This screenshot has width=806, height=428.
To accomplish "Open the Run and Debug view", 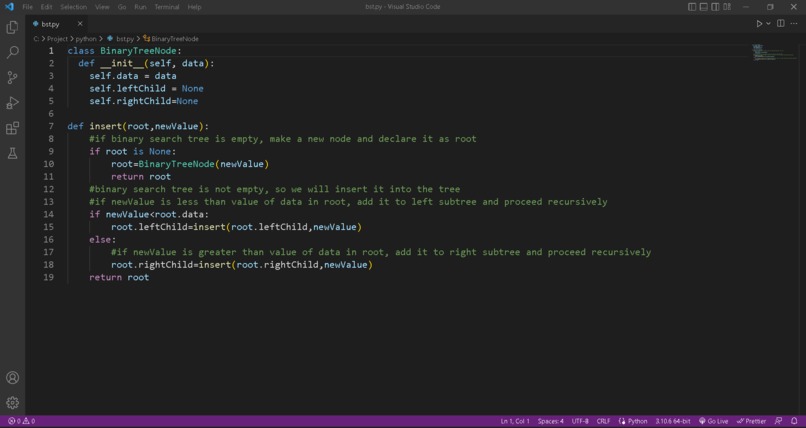I will point(12,103).
